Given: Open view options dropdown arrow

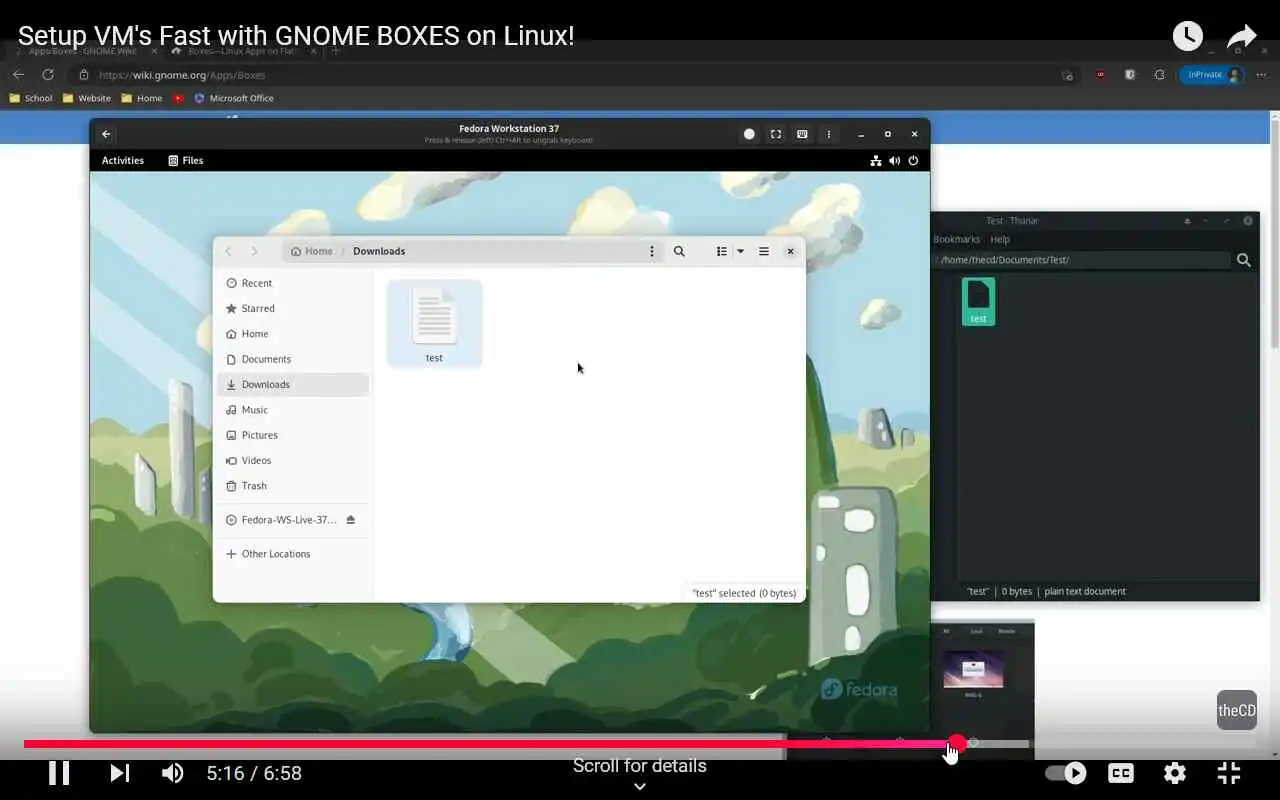Looking at the screenshot, I should click(741, 251).
